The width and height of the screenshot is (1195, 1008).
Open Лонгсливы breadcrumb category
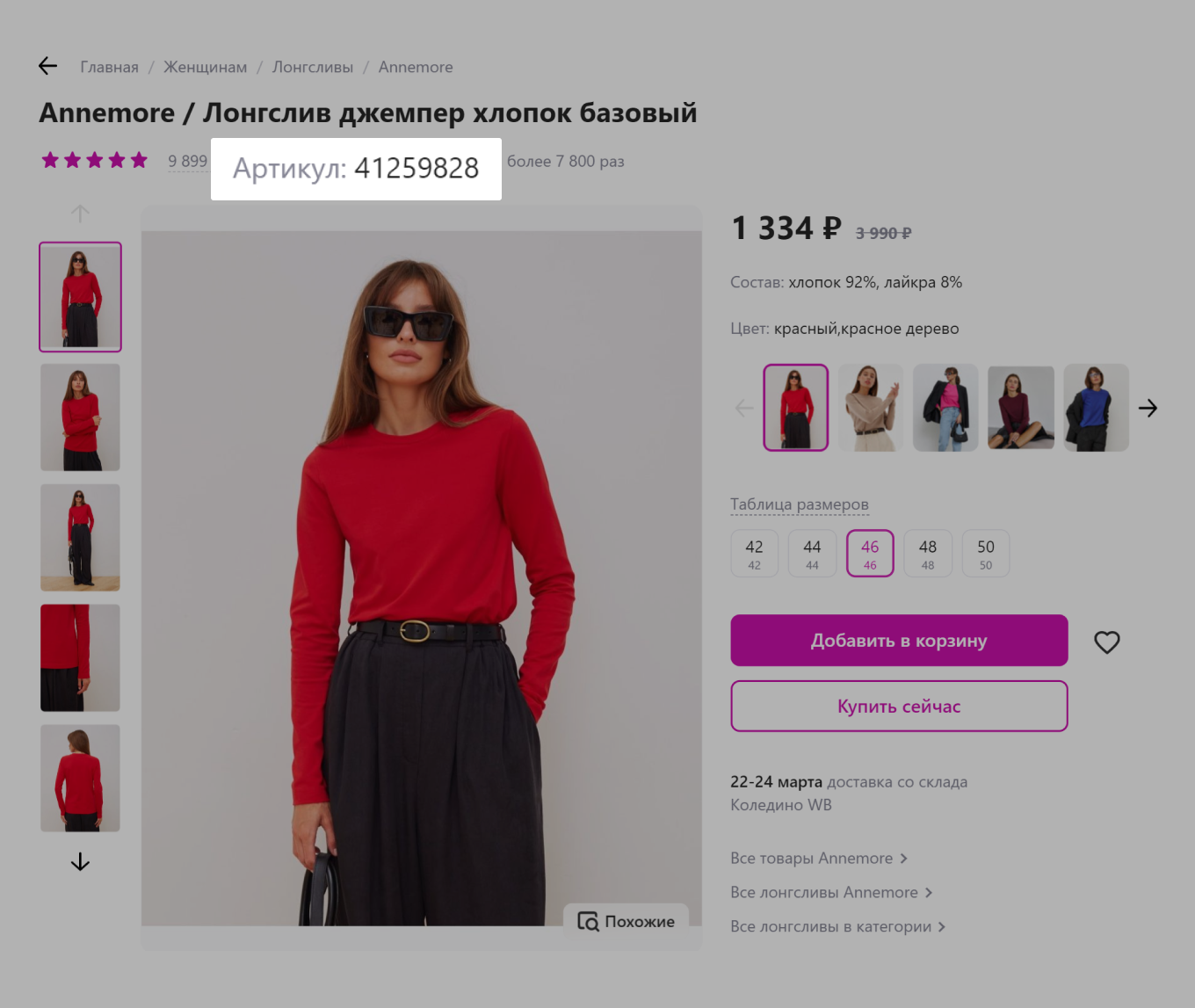[x=312, y=66]
